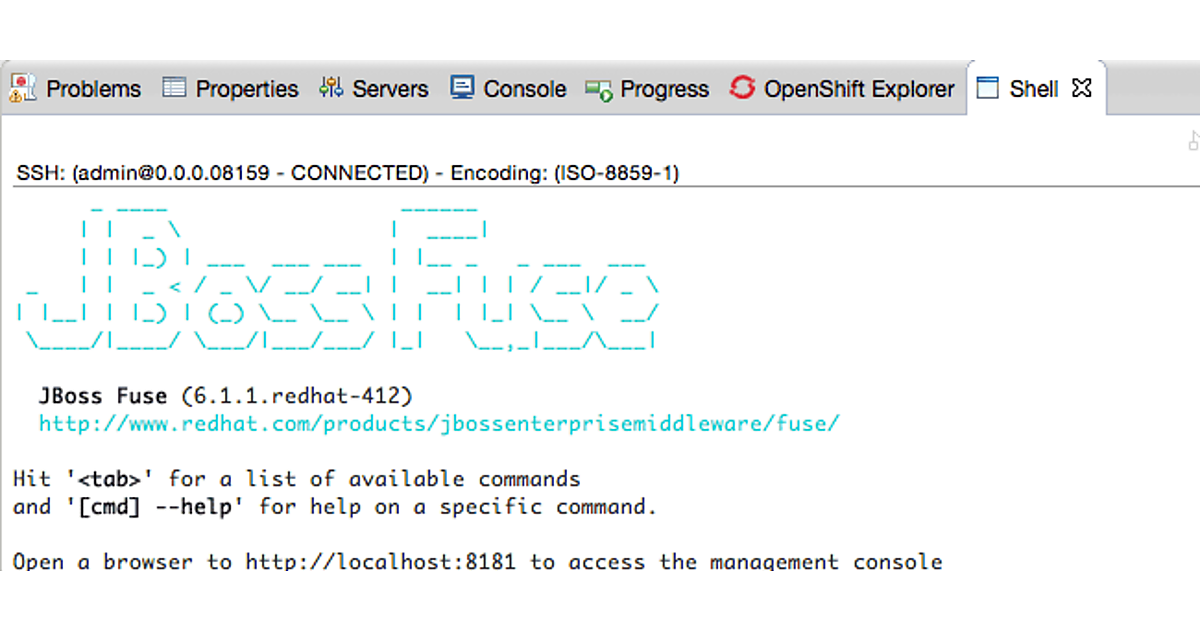Click the JBoss Fuse version text
This screenshot has height=630, width=1200.
225,396
